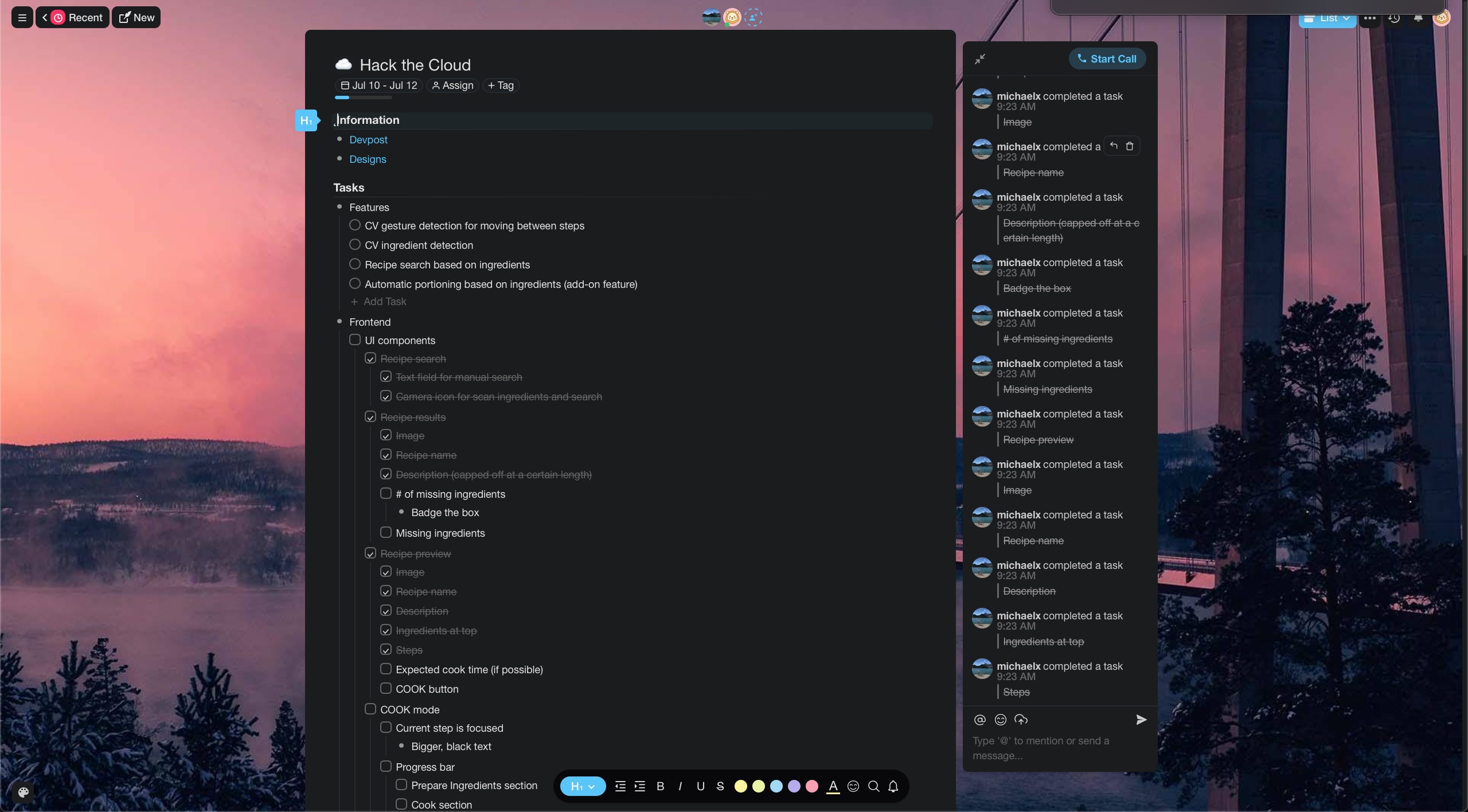This screenshot has height=812, width=1468.
Task: Open theme palette icon at bottom left
Action: (x=24, y=792)
